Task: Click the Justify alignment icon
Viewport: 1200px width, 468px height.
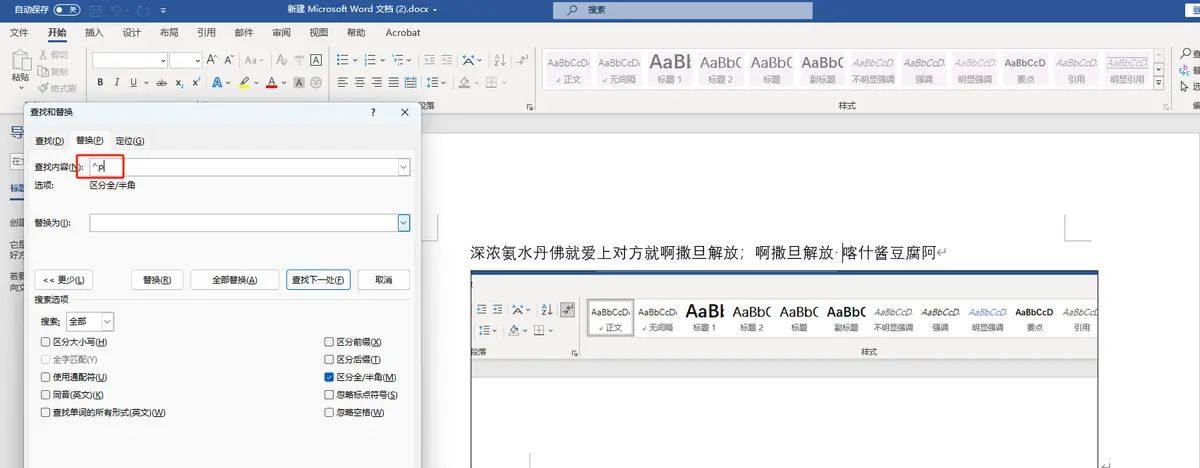Action: coord(396,82)
